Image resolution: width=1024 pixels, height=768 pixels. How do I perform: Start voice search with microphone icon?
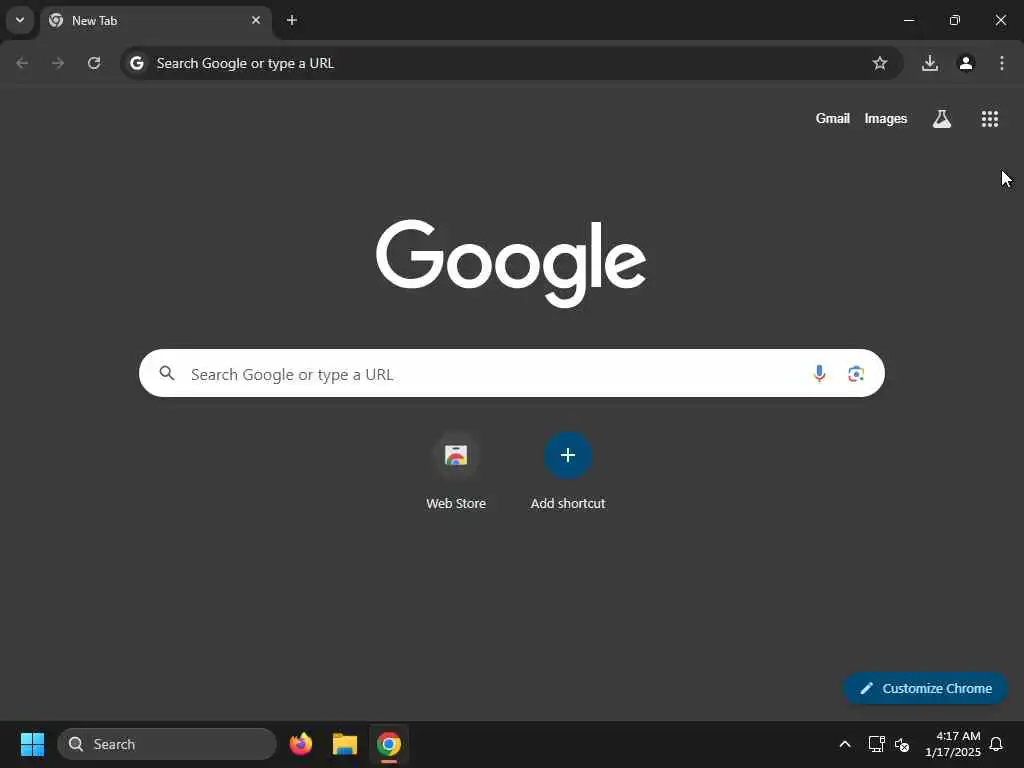pyautogui.click(x=819, y=374)
